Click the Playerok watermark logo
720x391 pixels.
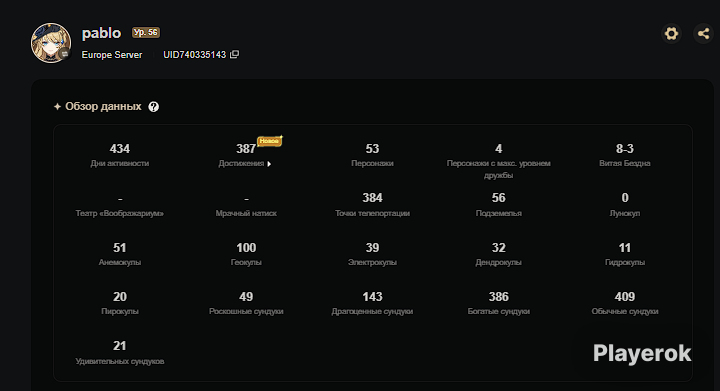pos(642,353)
